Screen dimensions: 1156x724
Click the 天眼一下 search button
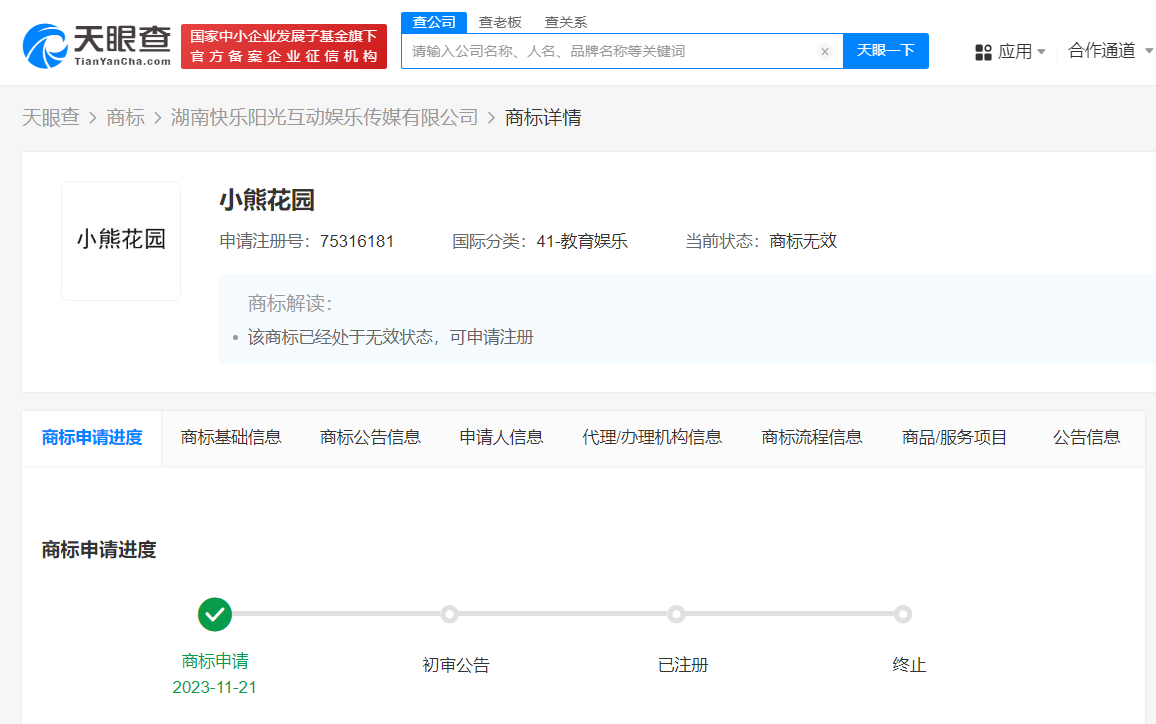(x=885, y=51)
